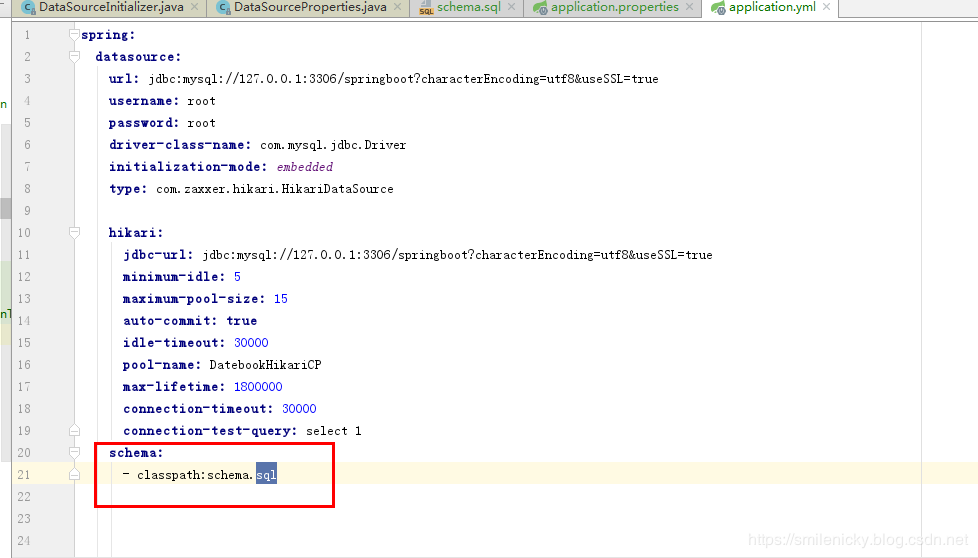Open the schema.sql tab

pos(468,7)
